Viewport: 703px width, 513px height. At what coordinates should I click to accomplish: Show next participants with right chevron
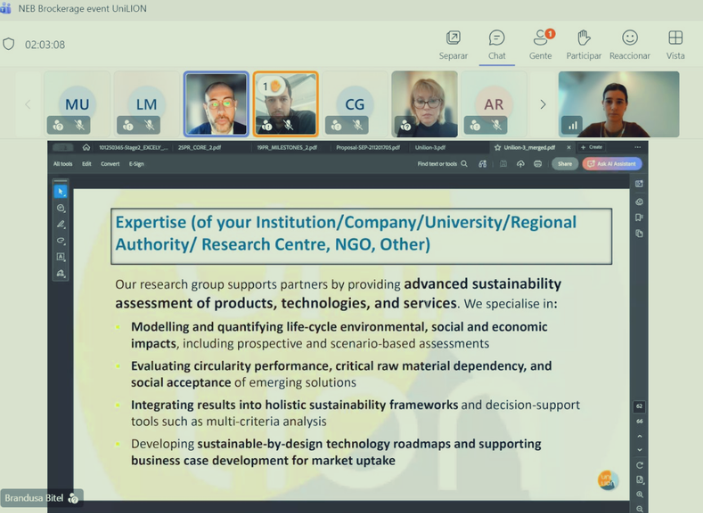pyautogui.click(x=543, y=104)
